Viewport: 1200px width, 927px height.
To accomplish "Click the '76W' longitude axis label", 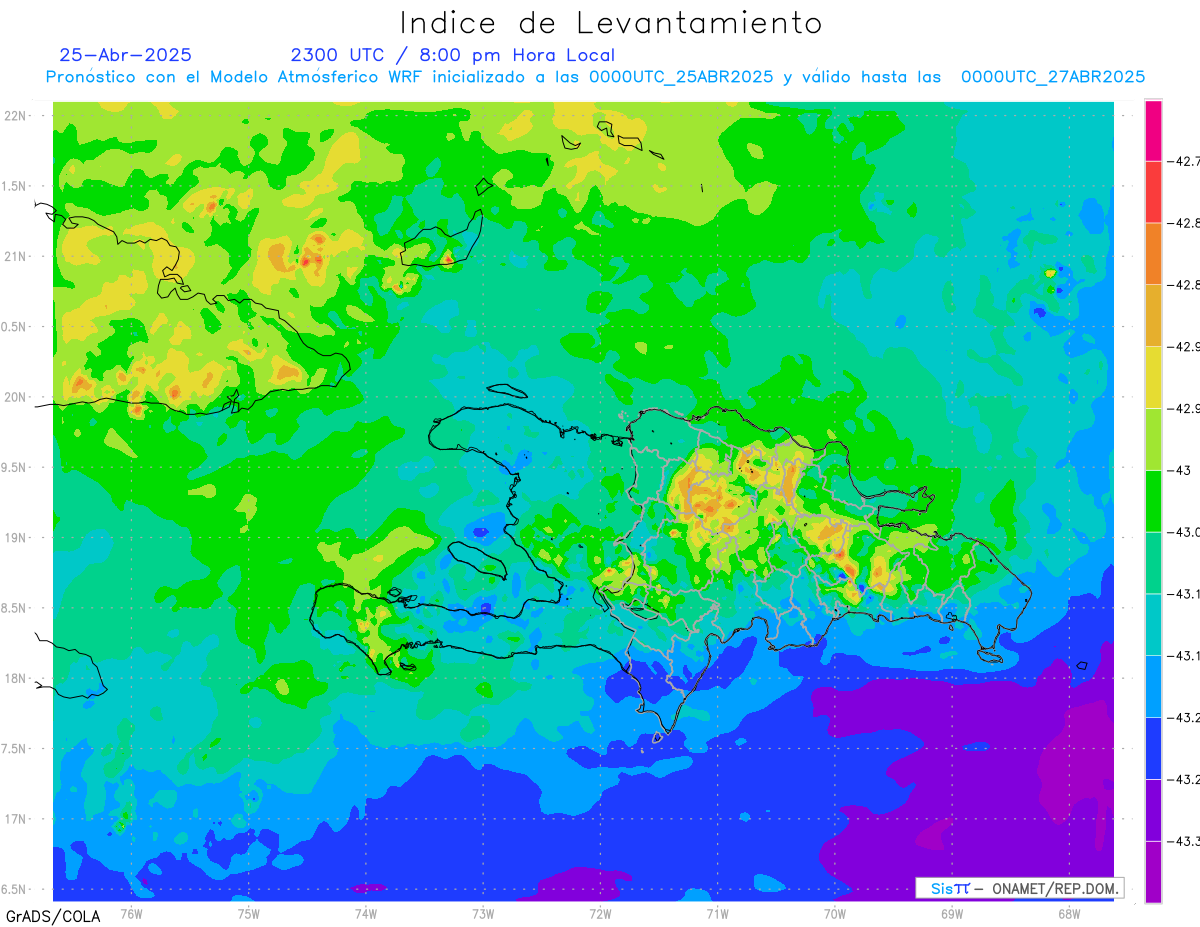I will tap(131, 913).
